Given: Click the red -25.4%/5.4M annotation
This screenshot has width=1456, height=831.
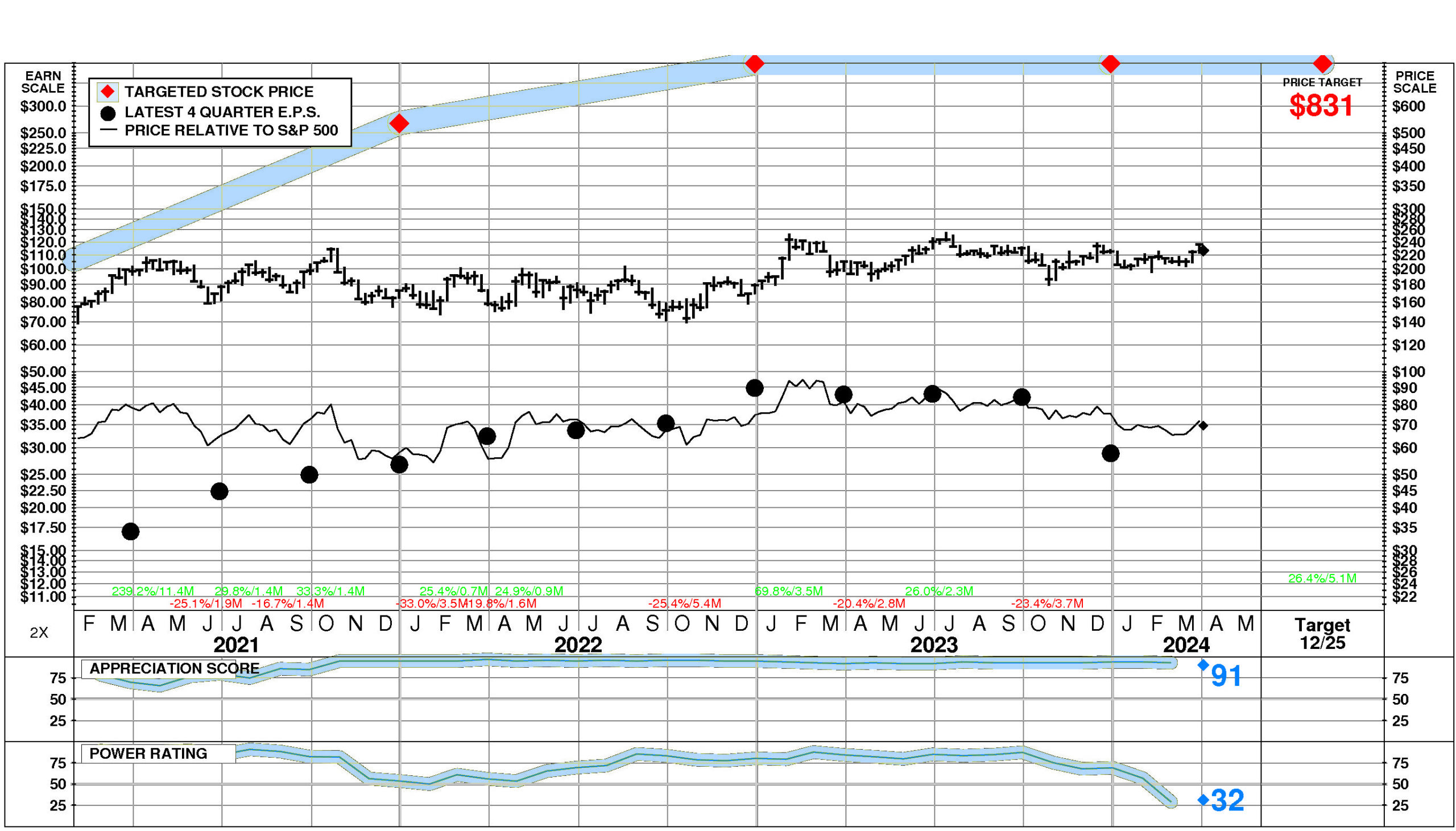Looking at the screenshot, I should pos(684,603).
